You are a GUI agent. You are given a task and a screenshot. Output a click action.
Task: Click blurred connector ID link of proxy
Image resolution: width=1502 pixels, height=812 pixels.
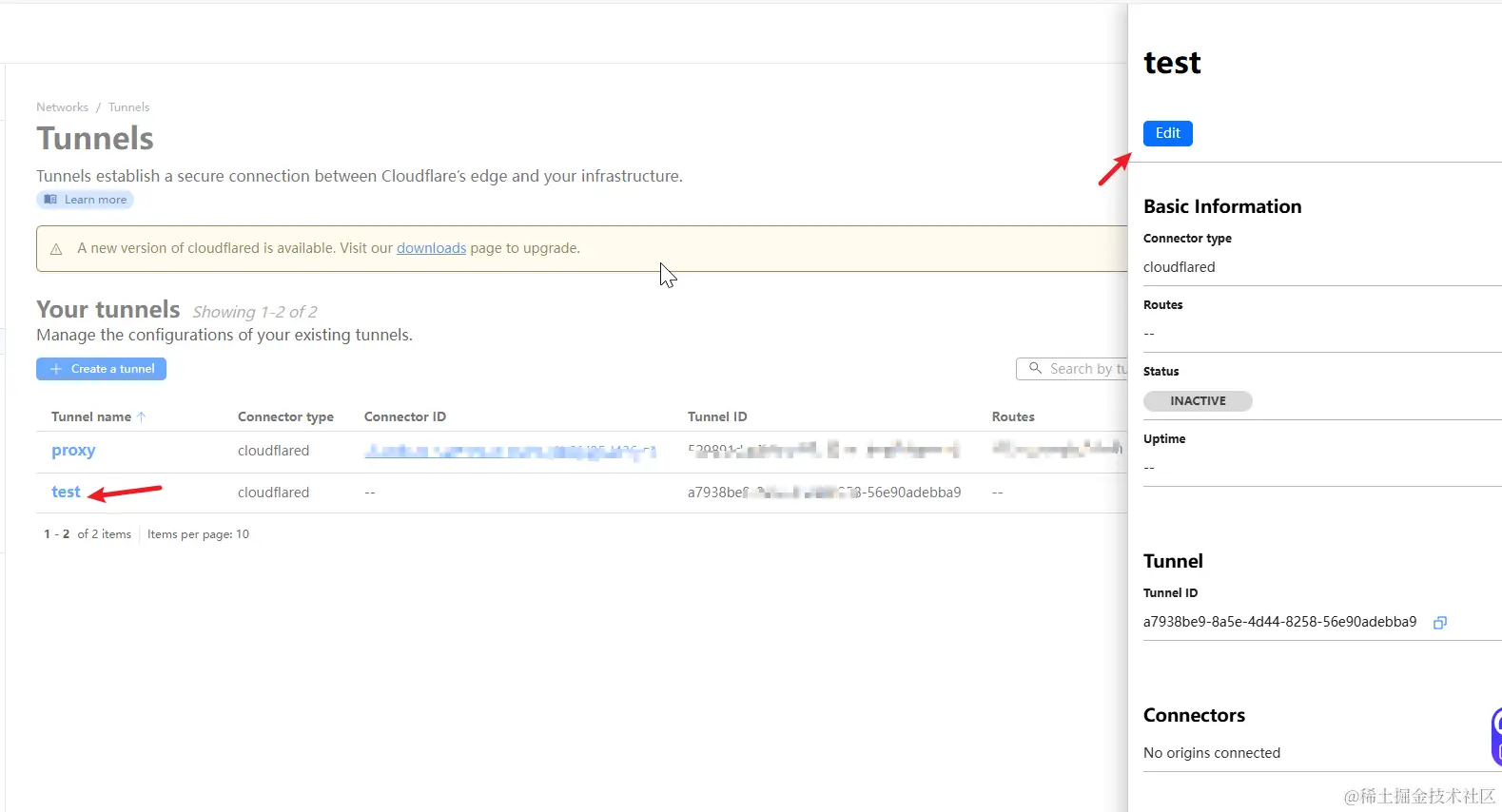tap(510, 451)
